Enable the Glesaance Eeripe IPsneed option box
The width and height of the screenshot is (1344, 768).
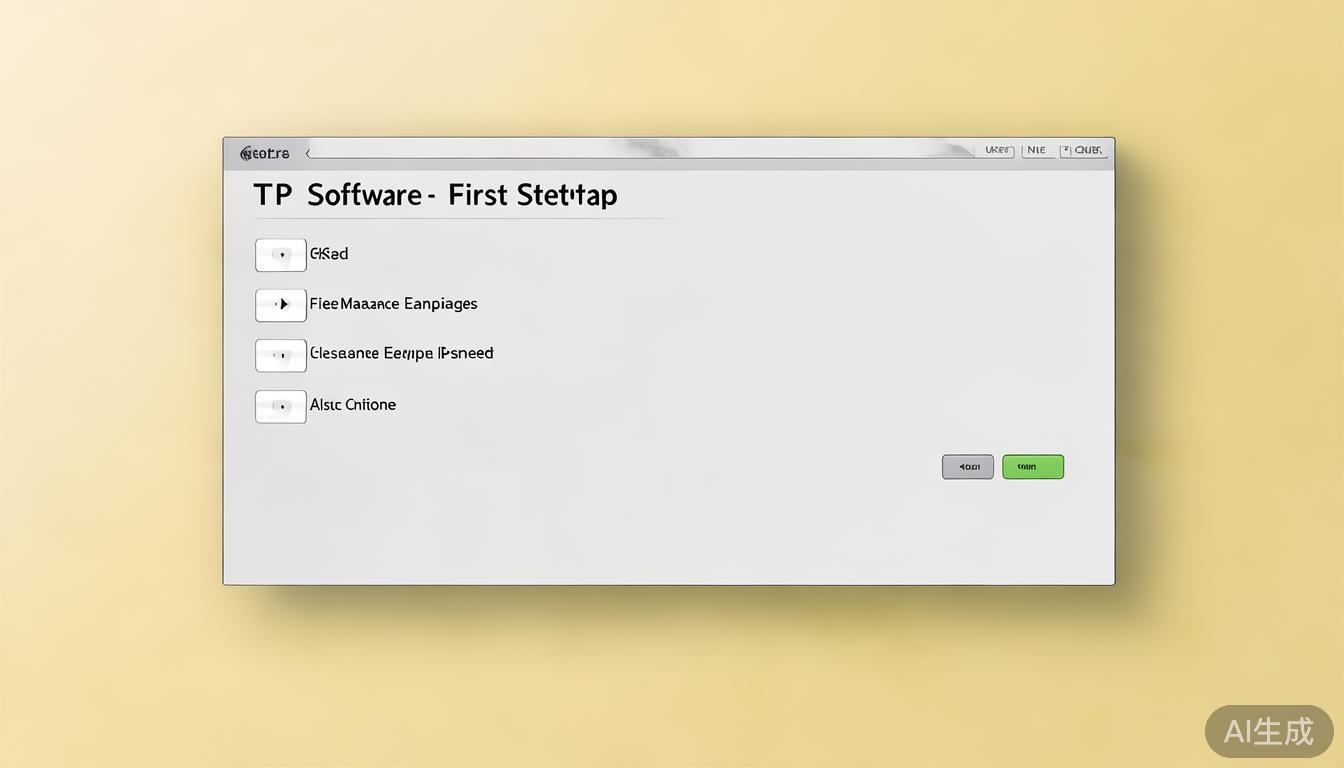click(x=281, y=355)
